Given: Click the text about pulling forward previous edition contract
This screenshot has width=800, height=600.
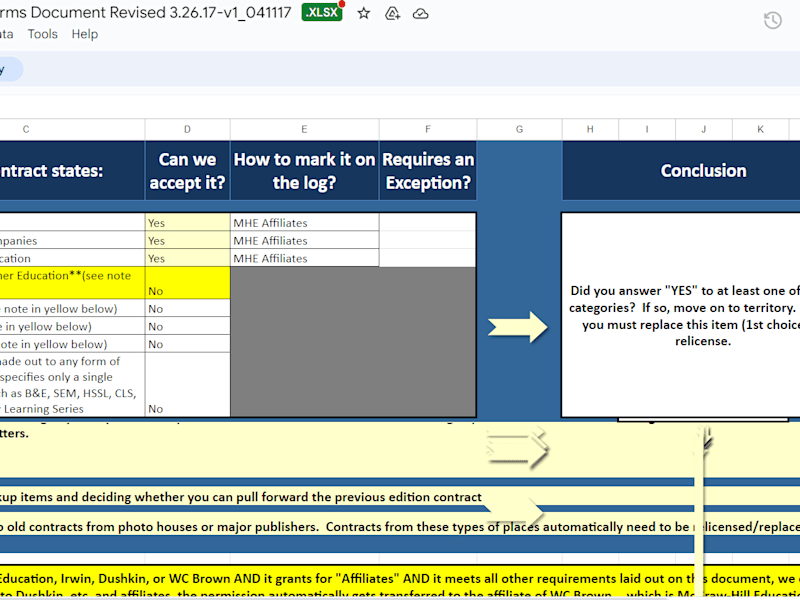Looking at the screenshot, I should click(x=241, y=497).
